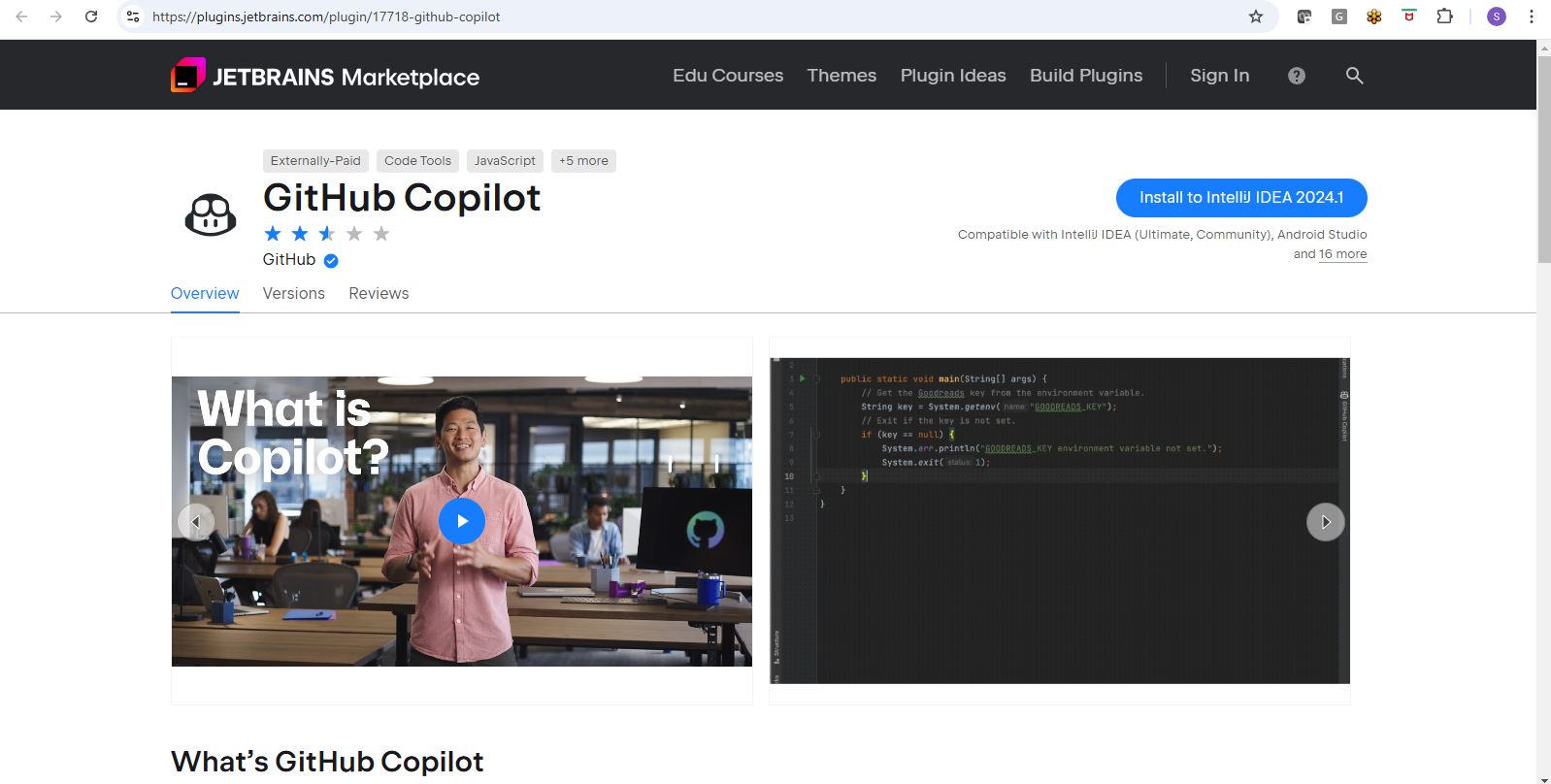1551x784 pixels.
Task: Click the browser address bar URL
Action: (326, 16)
